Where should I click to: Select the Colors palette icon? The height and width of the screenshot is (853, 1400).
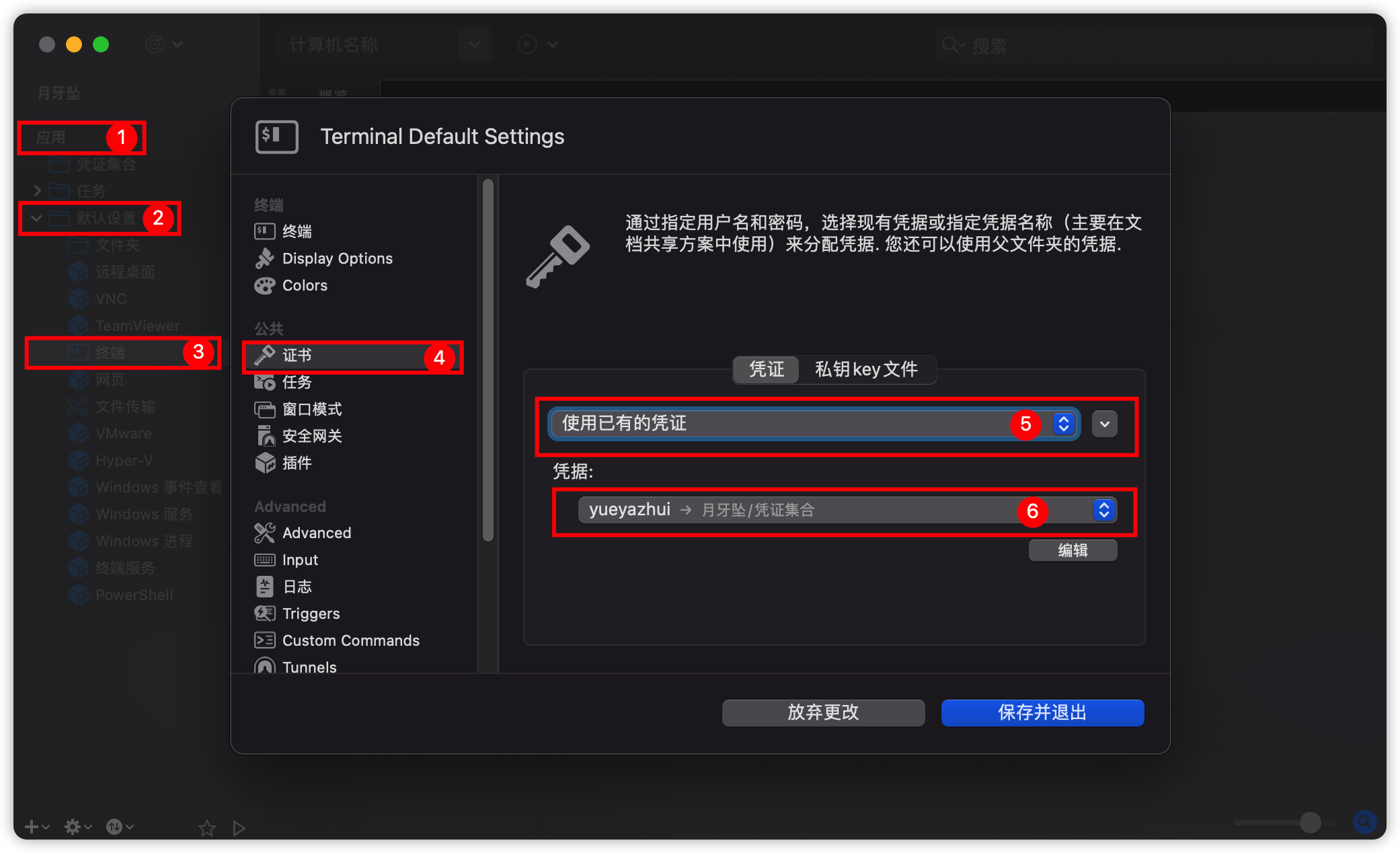(264, 285)
